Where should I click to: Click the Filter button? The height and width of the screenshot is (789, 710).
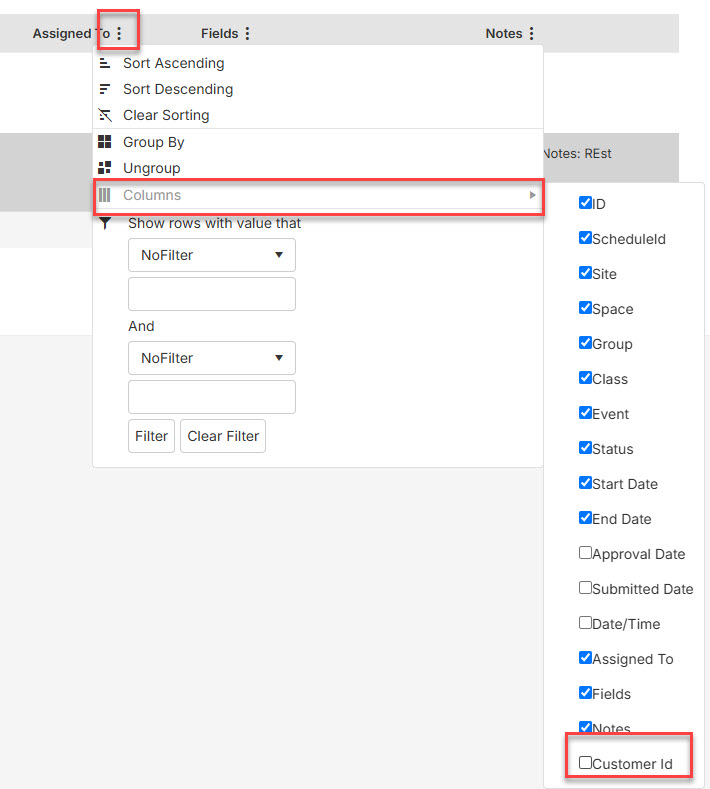(151, 436)
